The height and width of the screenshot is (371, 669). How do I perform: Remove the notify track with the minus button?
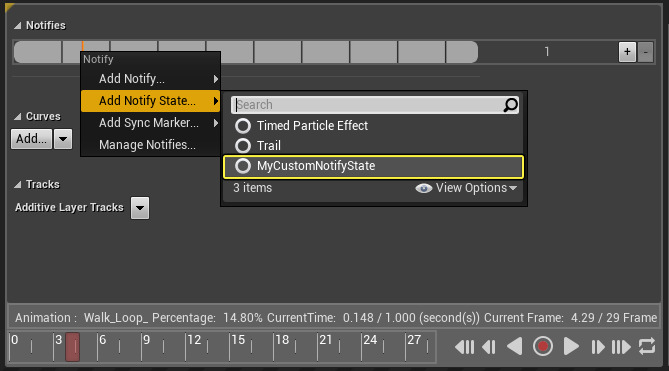pos(646,52)
